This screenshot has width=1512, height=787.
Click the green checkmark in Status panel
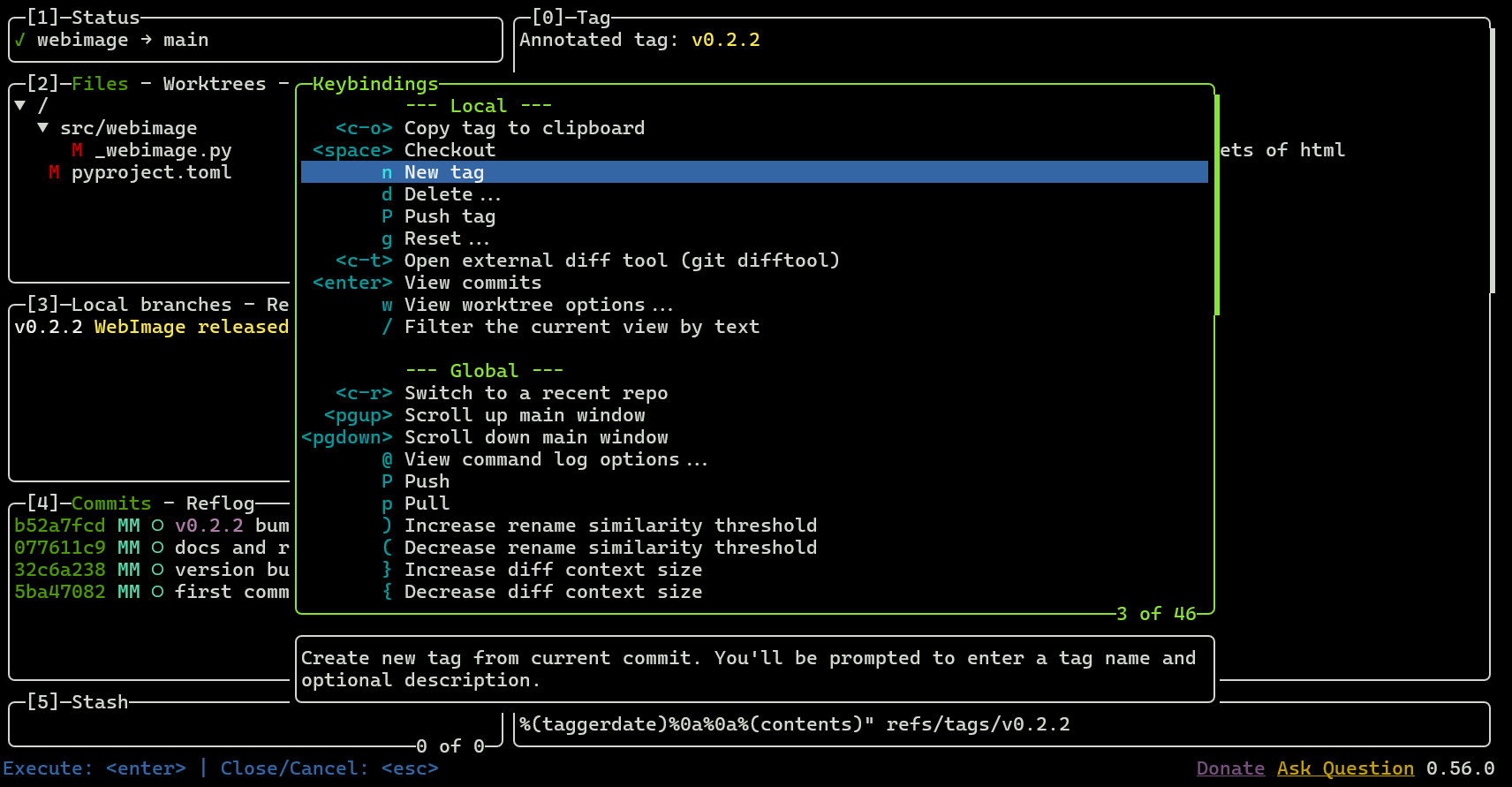pyautogui.click(x=19, y=40)
